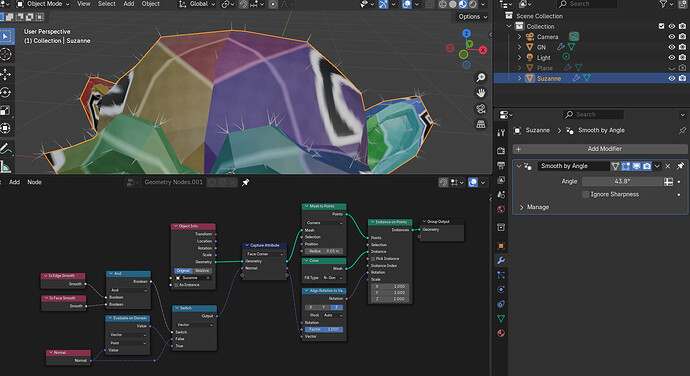
Task: Hide Camera in viewport via eye icon
Action: point(672,37)
